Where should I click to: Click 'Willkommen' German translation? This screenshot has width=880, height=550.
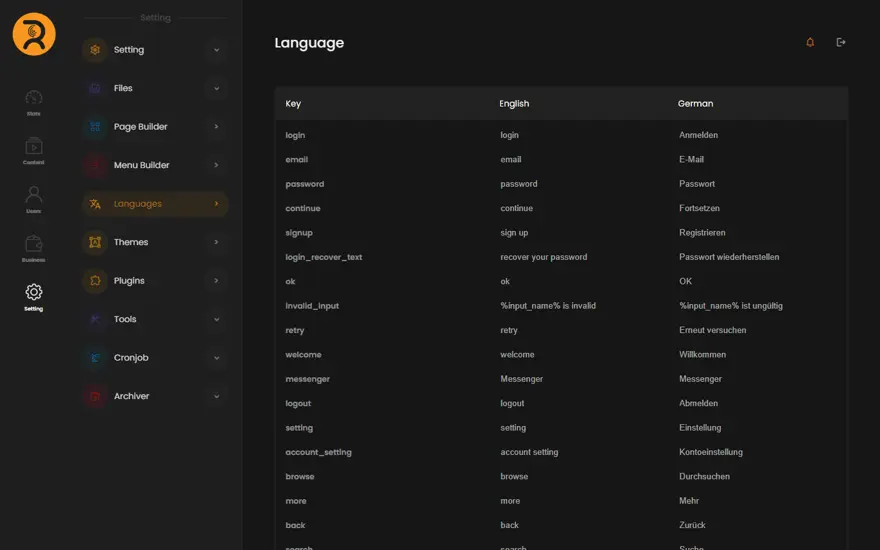pyautogui.click(x=703, y=355)
